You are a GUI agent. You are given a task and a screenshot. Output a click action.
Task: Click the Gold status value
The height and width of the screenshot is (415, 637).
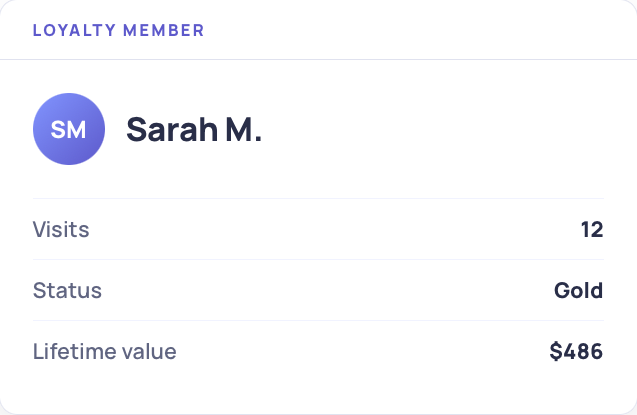(578, 291)
